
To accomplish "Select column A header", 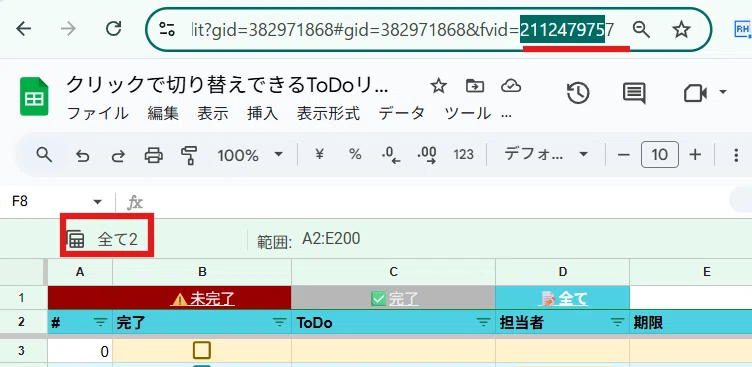I will point(80,272).
